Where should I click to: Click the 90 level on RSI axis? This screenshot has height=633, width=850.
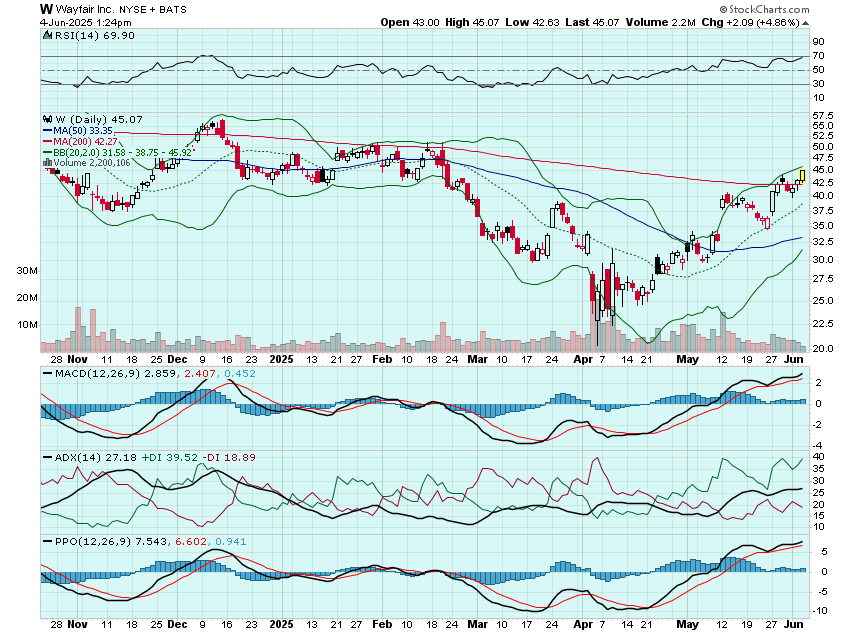819,42
